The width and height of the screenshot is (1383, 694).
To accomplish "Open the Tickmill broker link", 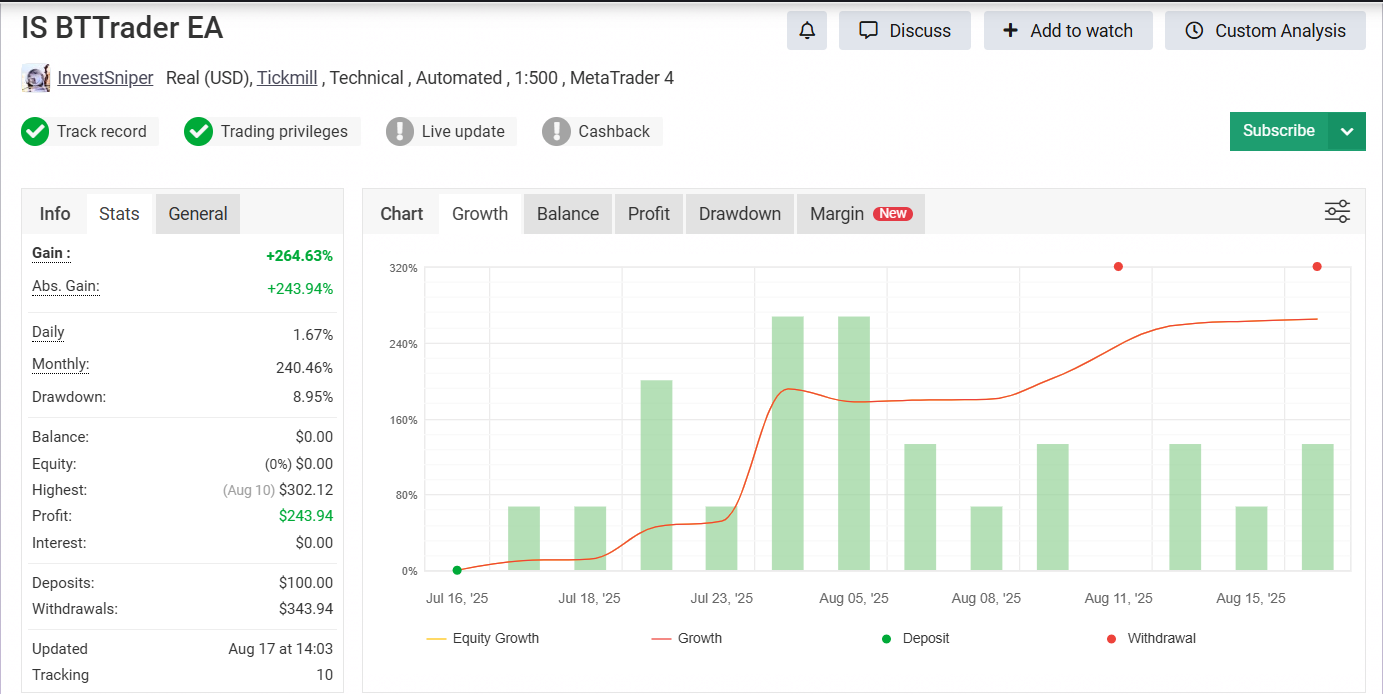I will pos(287,78).
